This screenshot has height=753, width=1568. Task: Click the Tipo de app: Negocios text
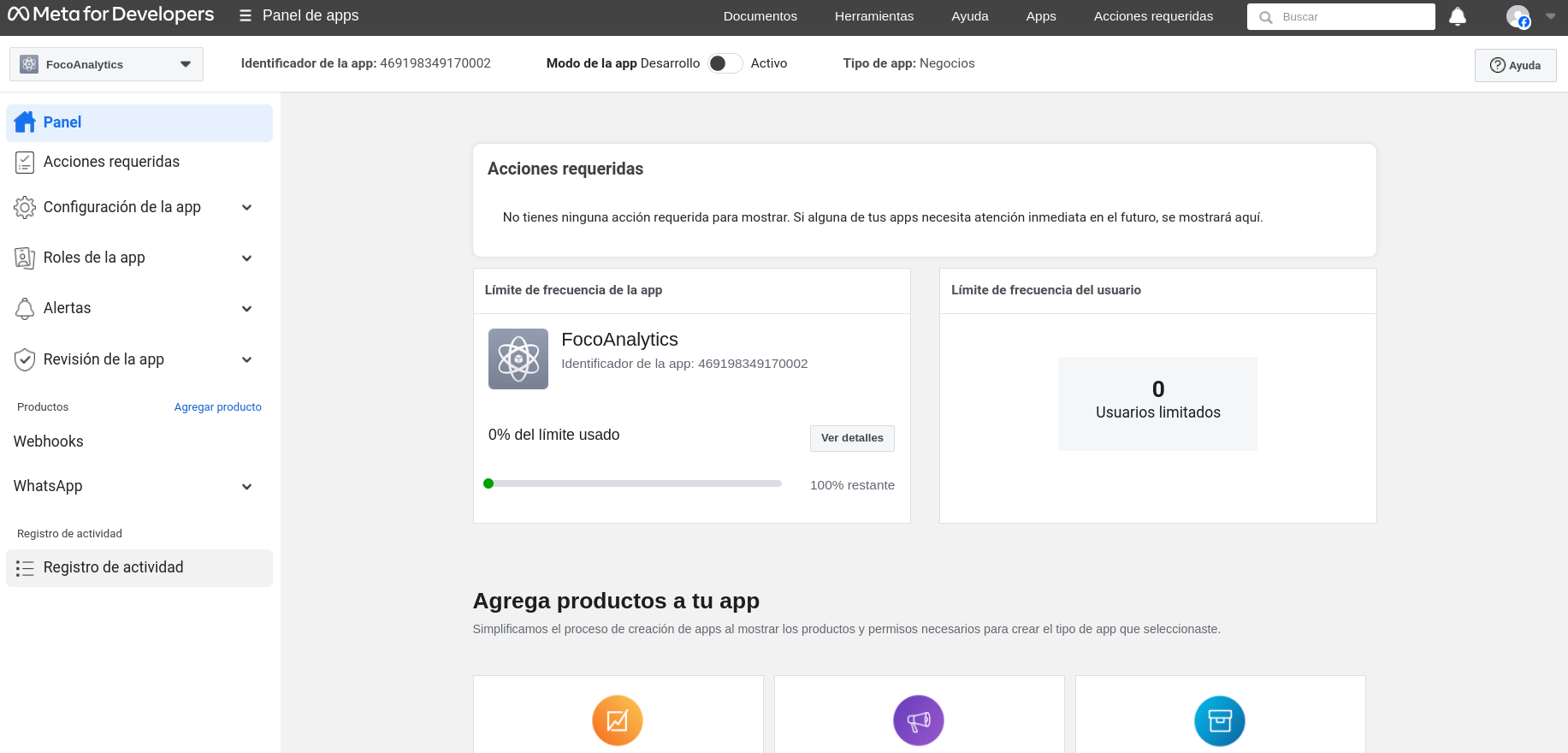pyautogui.click(x=908, y=63)
